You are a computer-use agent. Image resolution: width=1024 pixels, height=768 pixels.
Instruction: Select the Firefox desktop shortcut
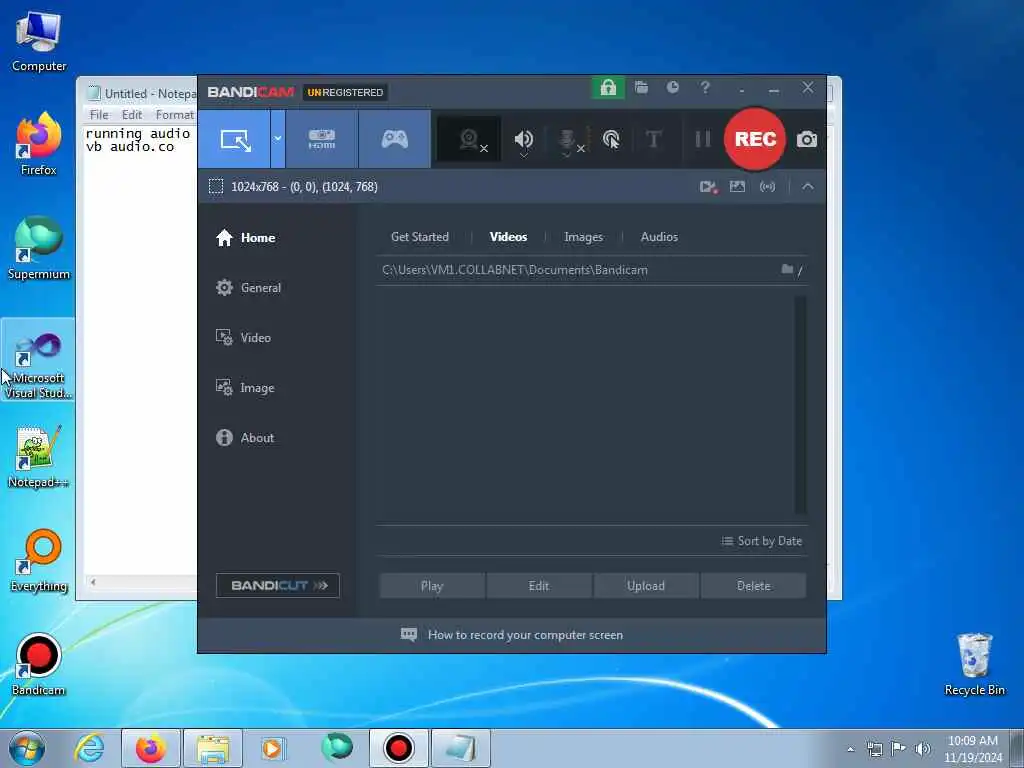[39, 145]
